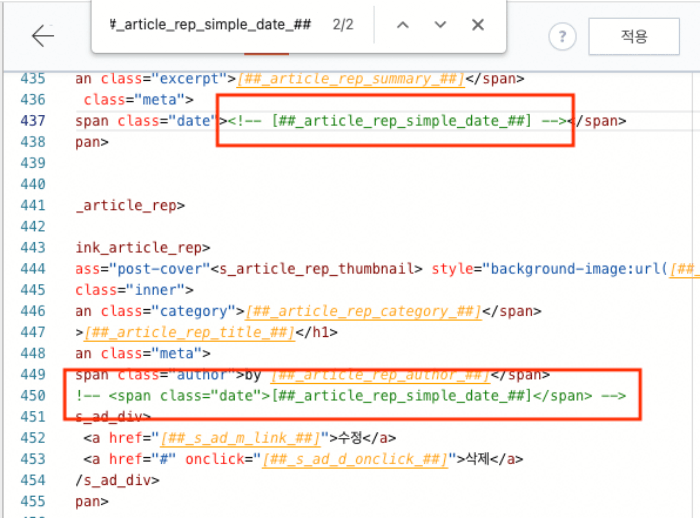The width and height of the screenshot is (700, 518).
Task: Click pan> text on line 455
Action: pyautogui.click(x=92, y=501)
